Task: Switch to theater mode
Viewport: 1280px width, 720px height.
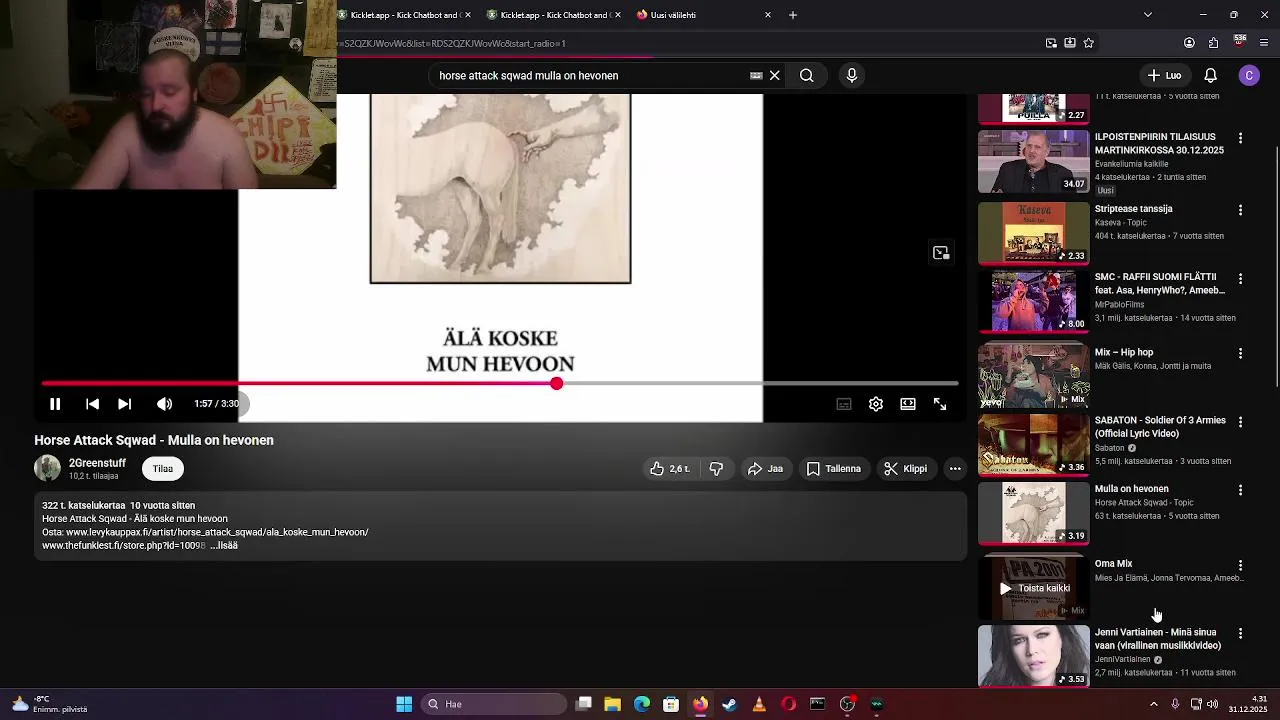Action: [x=908, y=404]
